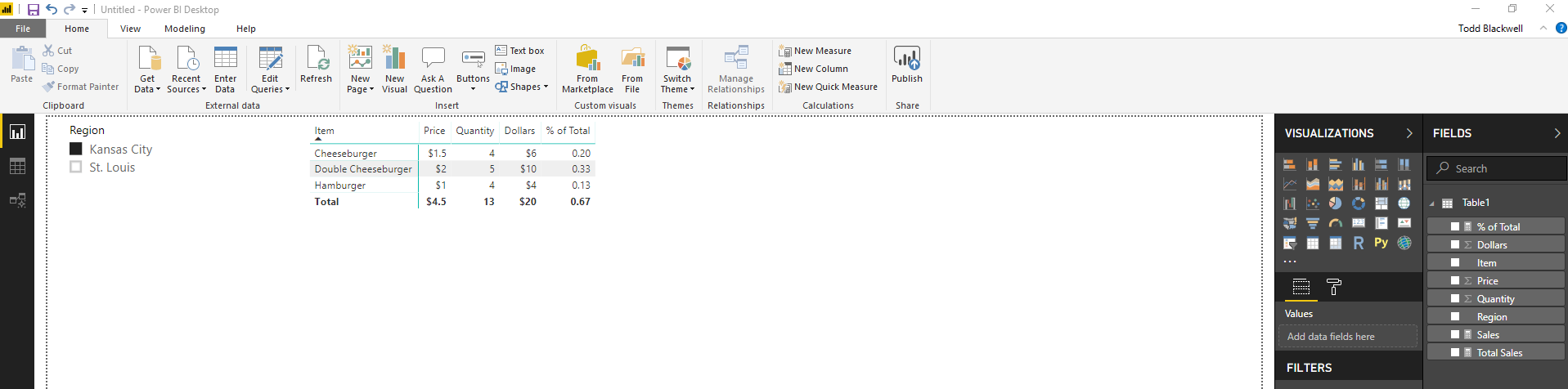Select the matrix visual

coord(1336,243)
